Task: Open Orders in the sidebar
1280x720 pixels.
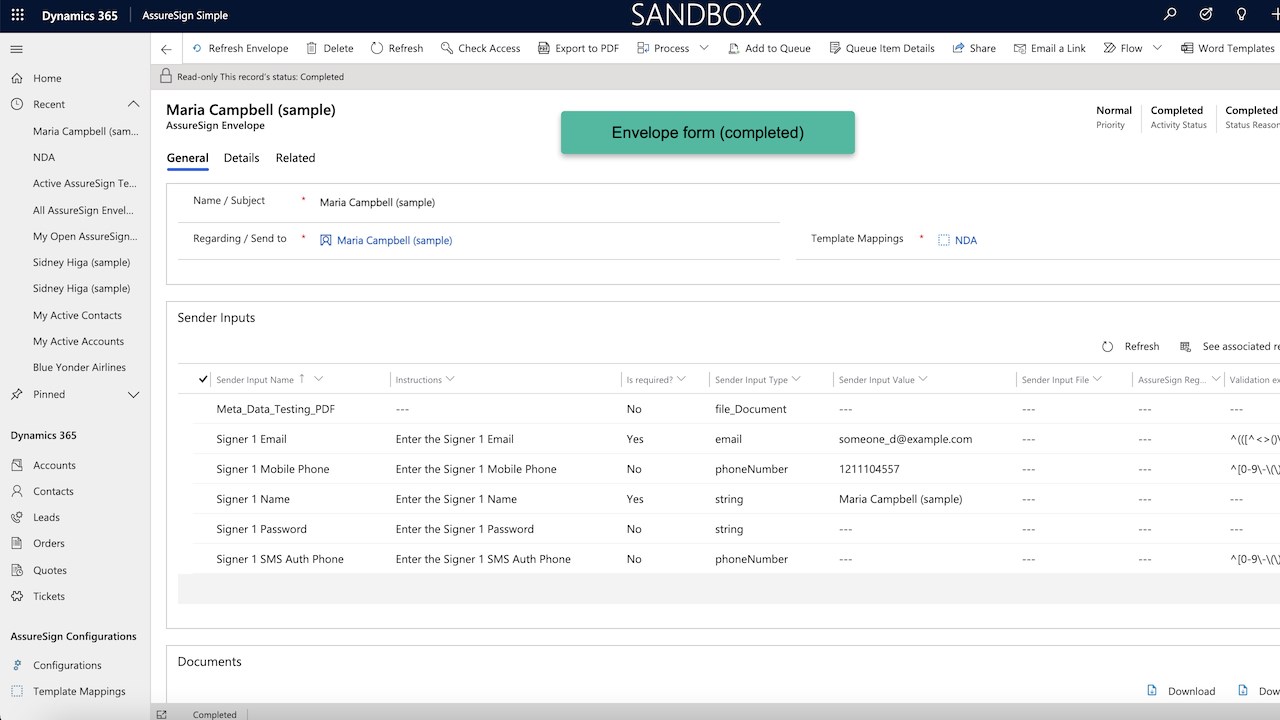Action: click(48, 543)
